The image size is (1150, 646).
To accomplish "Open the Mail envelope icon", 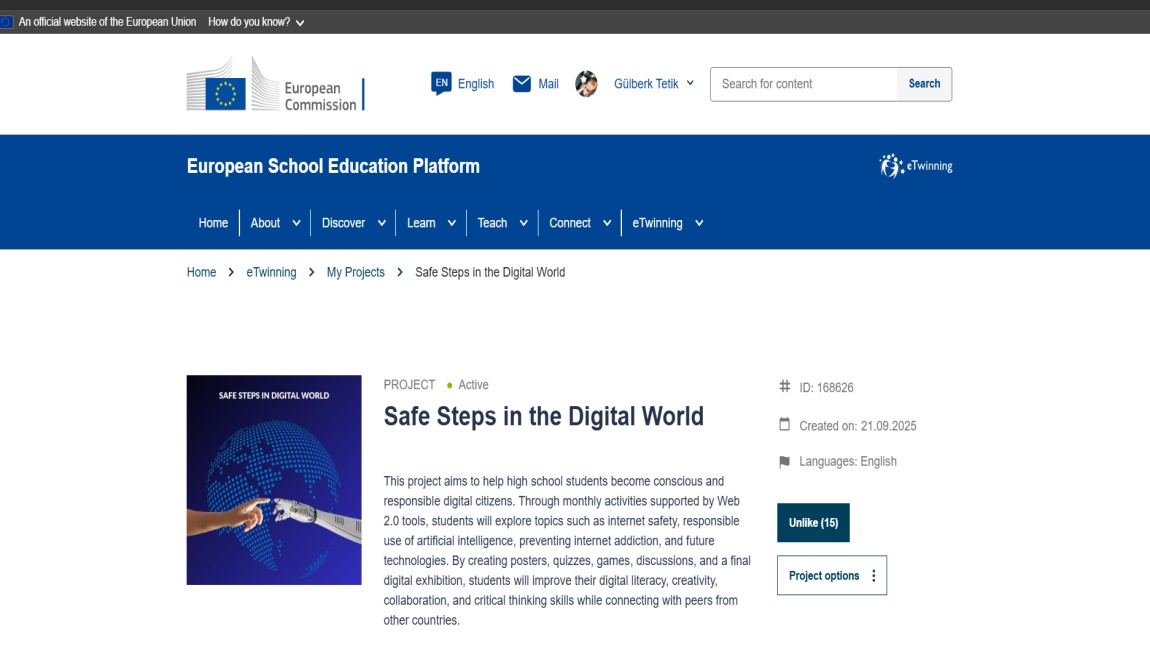I will [x=521, y=84].
